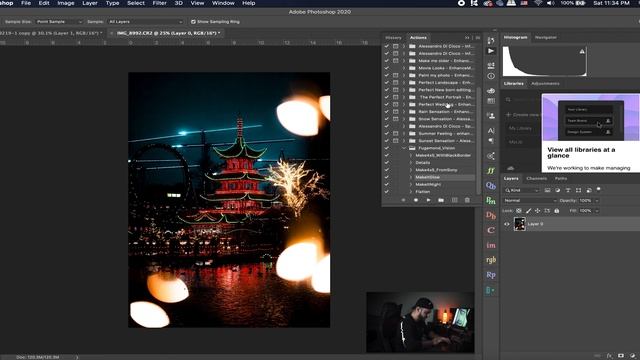Screen dimensions: 640x360
Task: Open the red 'Db' extension panel icon
Action: 491,215
